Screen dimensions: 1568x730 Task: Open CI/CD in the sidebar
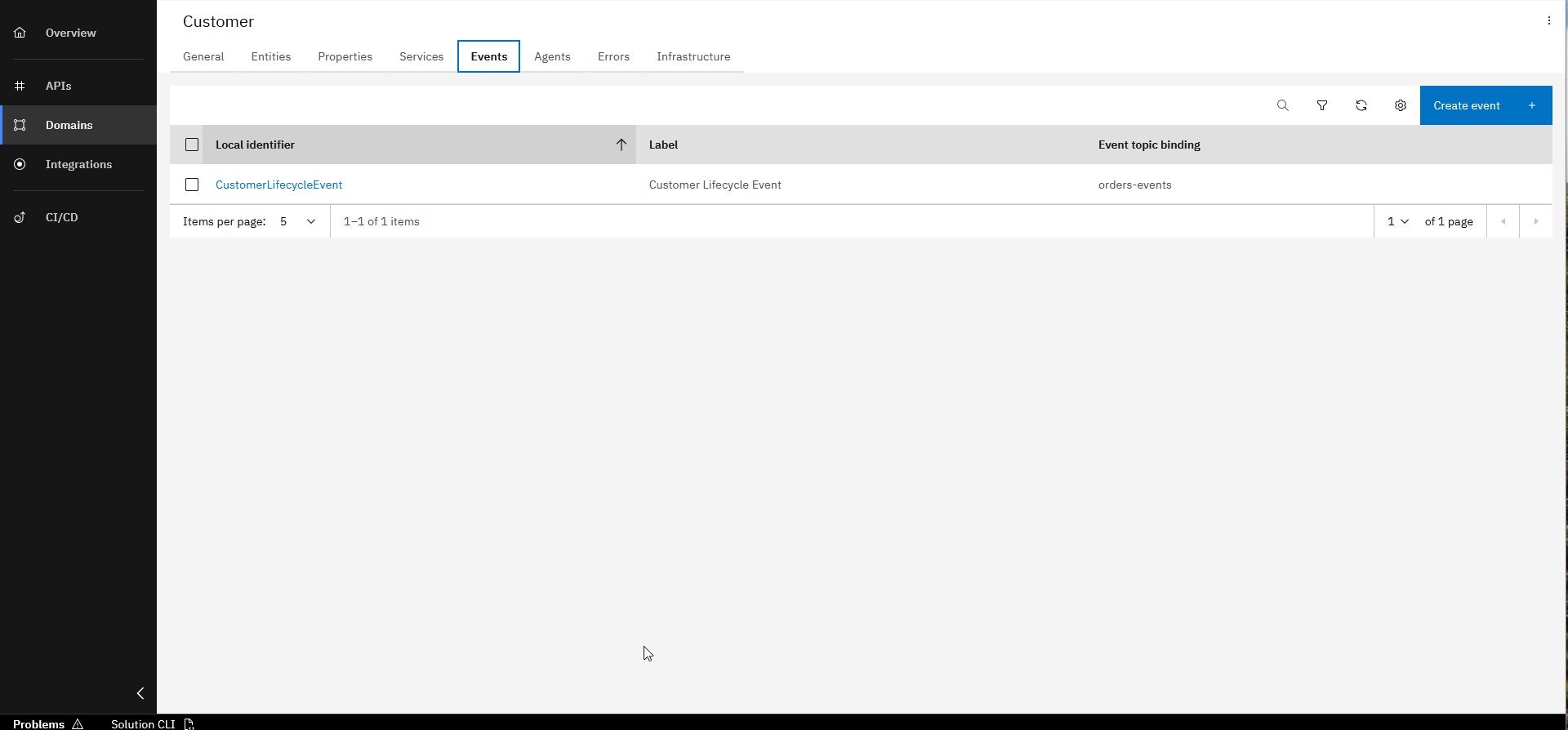coord(61,217)
